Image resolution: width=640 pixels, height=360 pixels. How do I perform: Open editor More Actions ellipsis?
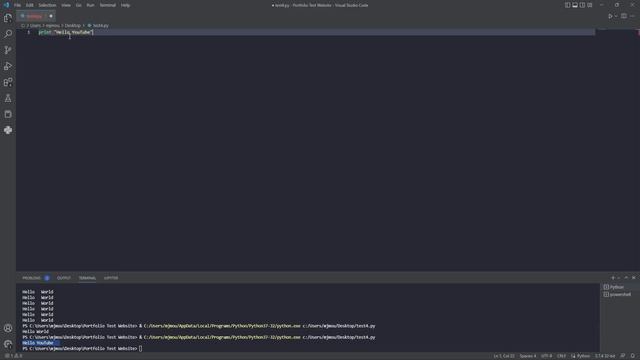coord(632,16)
